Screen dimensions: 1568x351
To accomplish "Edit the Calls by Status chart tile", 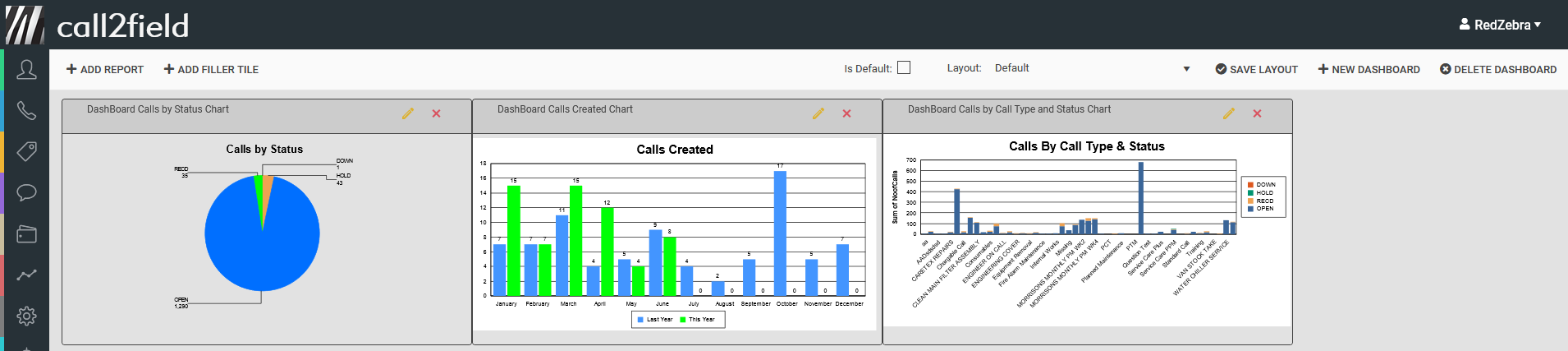I will (x=407, y=113).
